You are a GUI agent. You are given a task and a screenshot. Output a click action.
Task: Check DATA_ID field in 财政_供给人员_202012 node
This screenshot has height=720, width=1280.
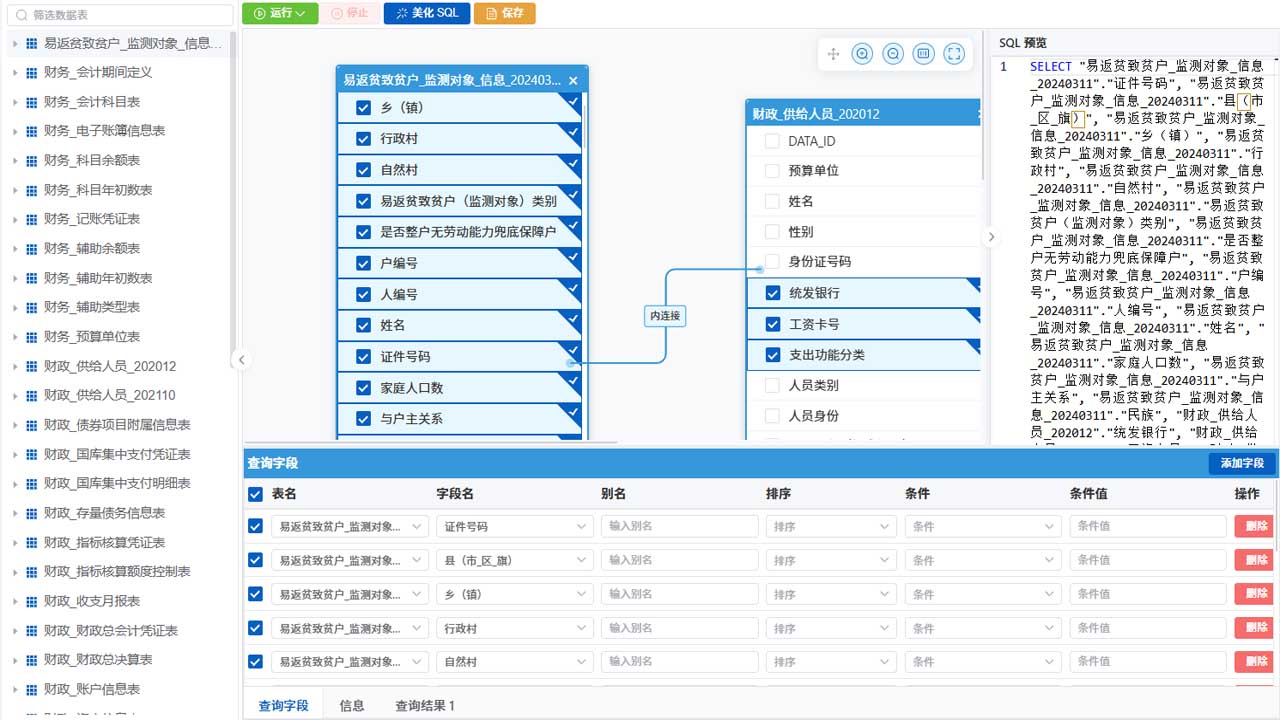772,141
